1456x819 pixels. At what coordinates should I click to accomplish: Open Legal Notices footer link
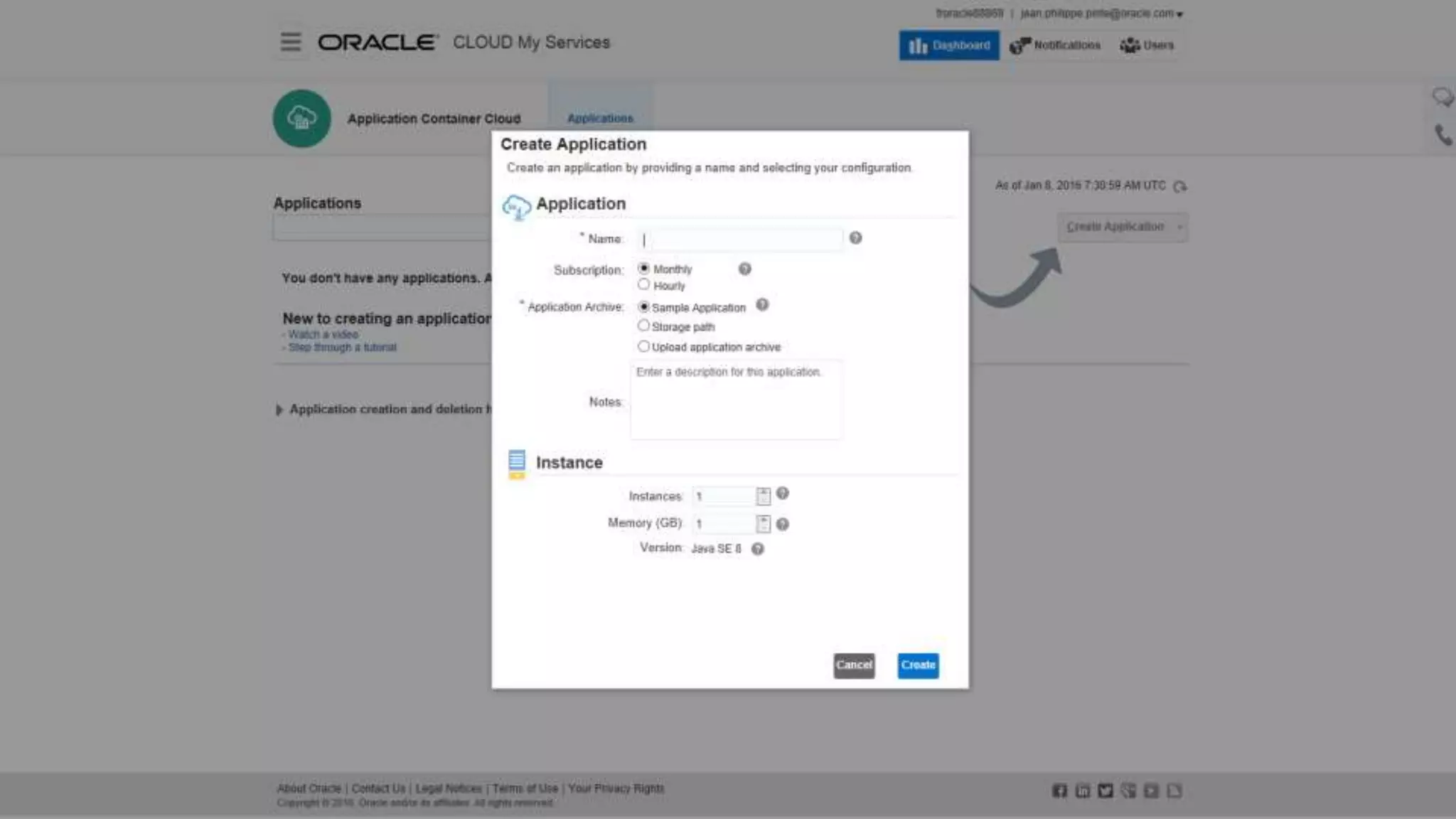[448, 788]
